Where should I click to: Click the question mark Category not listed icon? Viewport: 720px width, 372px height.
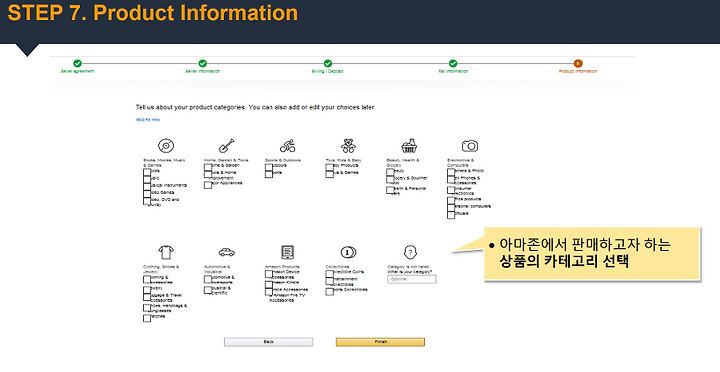(410, 252)
